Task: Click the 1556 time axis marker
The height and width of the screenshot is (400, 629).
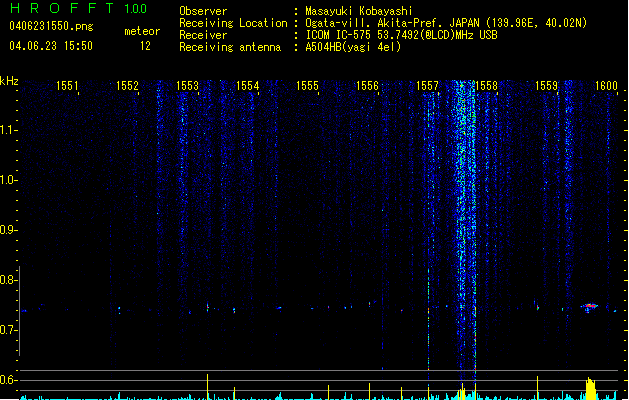Action: [x=367, y=86]
